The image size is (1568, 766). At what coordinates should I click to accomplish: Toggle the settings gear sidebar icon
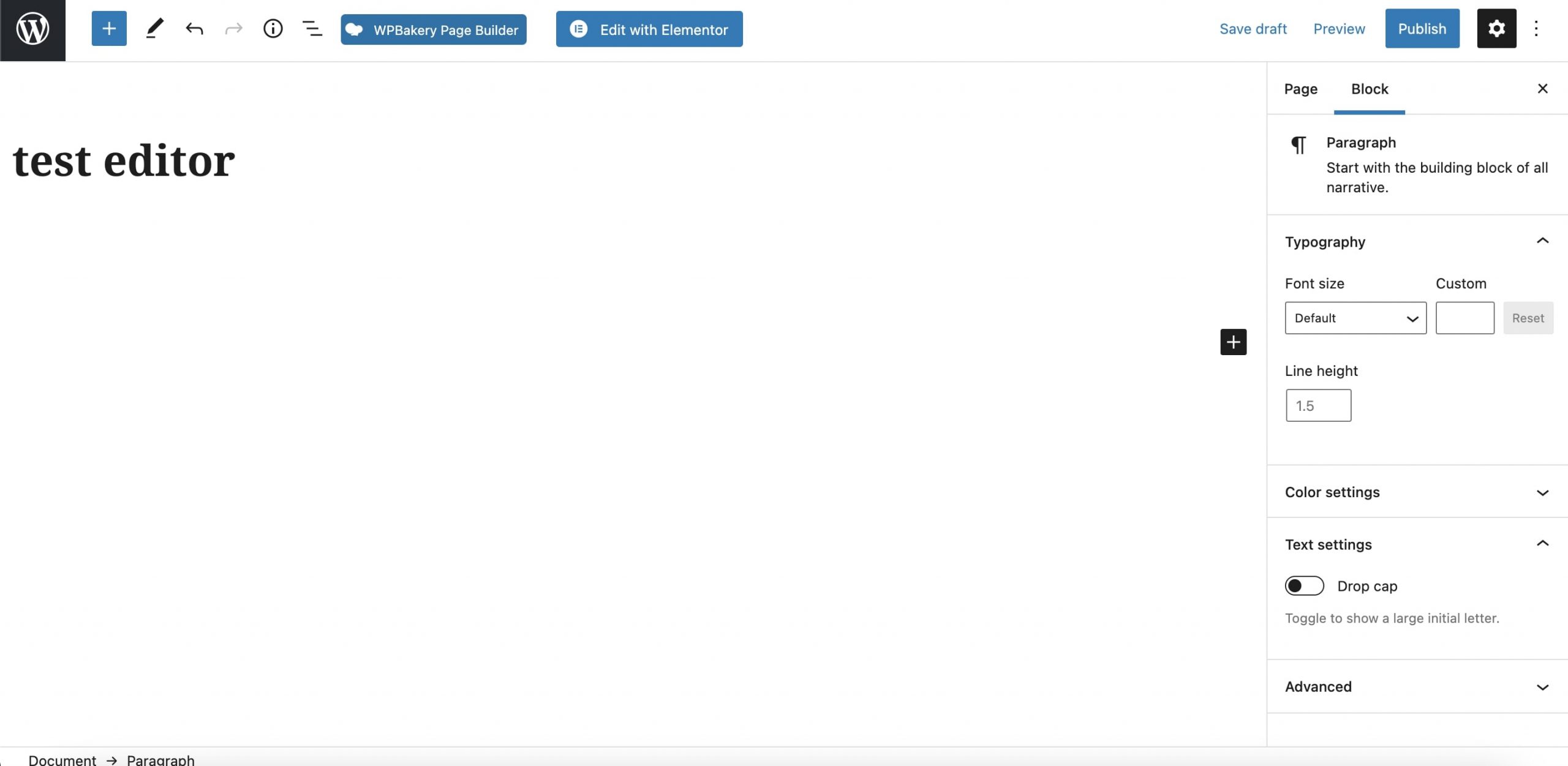[x=1496, y=29]
